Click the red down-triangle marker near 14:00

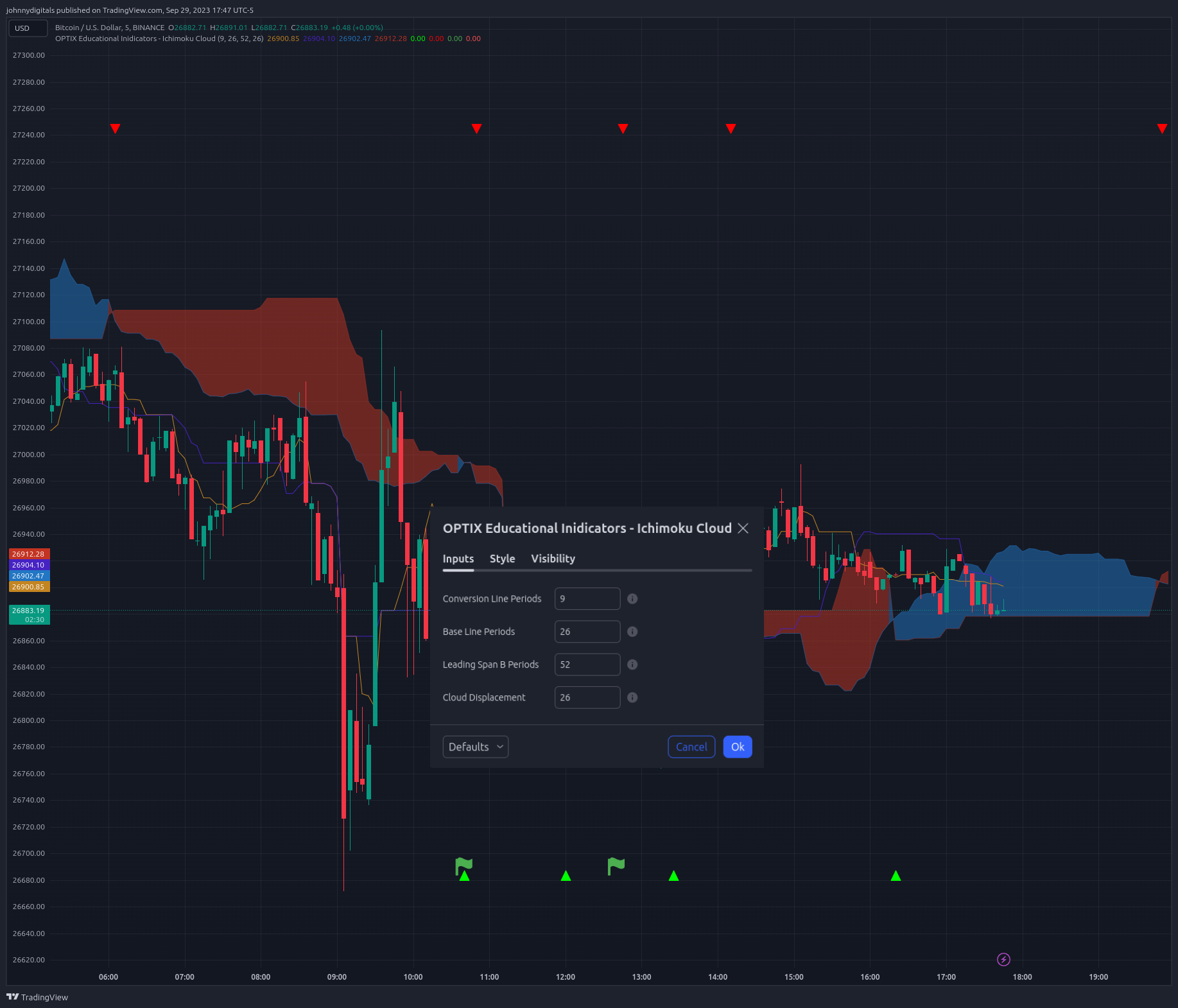[x=731, y=128]
